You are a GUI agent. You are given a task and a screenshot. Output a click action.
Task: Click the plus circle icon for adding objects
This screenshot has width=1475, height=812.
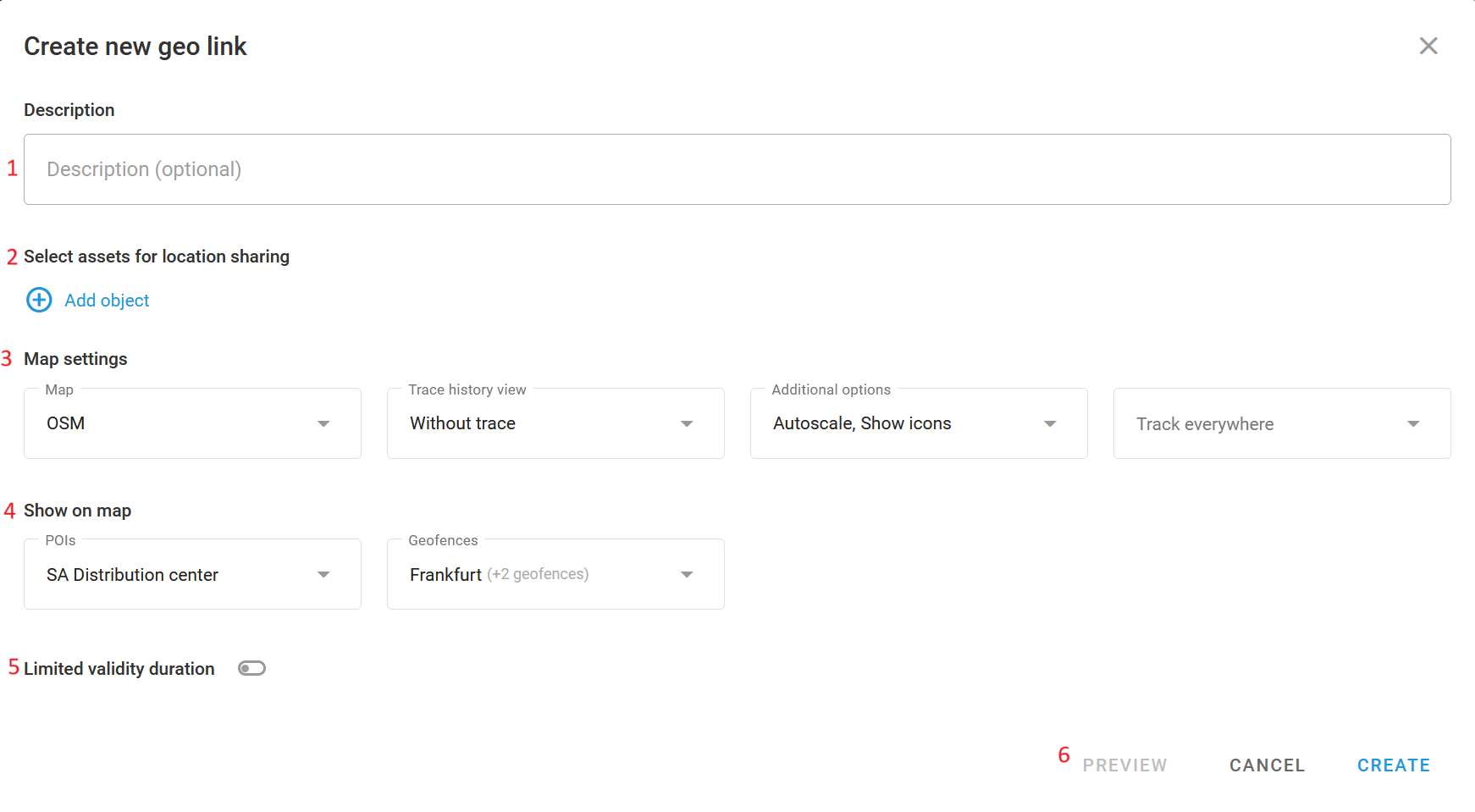[x=39, y=300]
